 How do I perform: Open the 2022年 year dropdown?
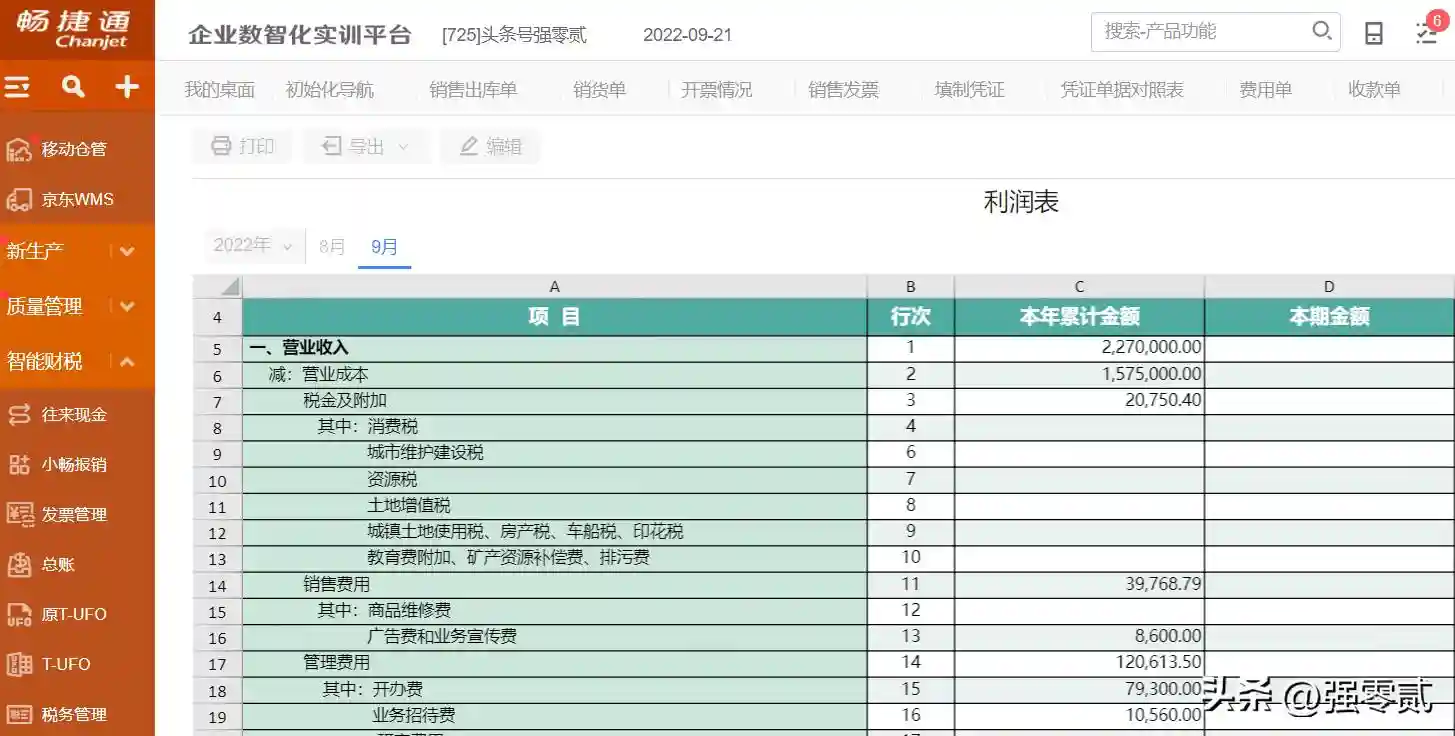pyautogui.click(x=253, y=245)
